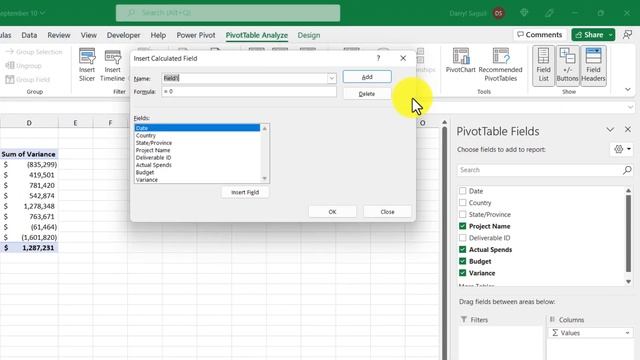Select column E header
This screenshot has width=640, height=360.
[x=76, y=123]
